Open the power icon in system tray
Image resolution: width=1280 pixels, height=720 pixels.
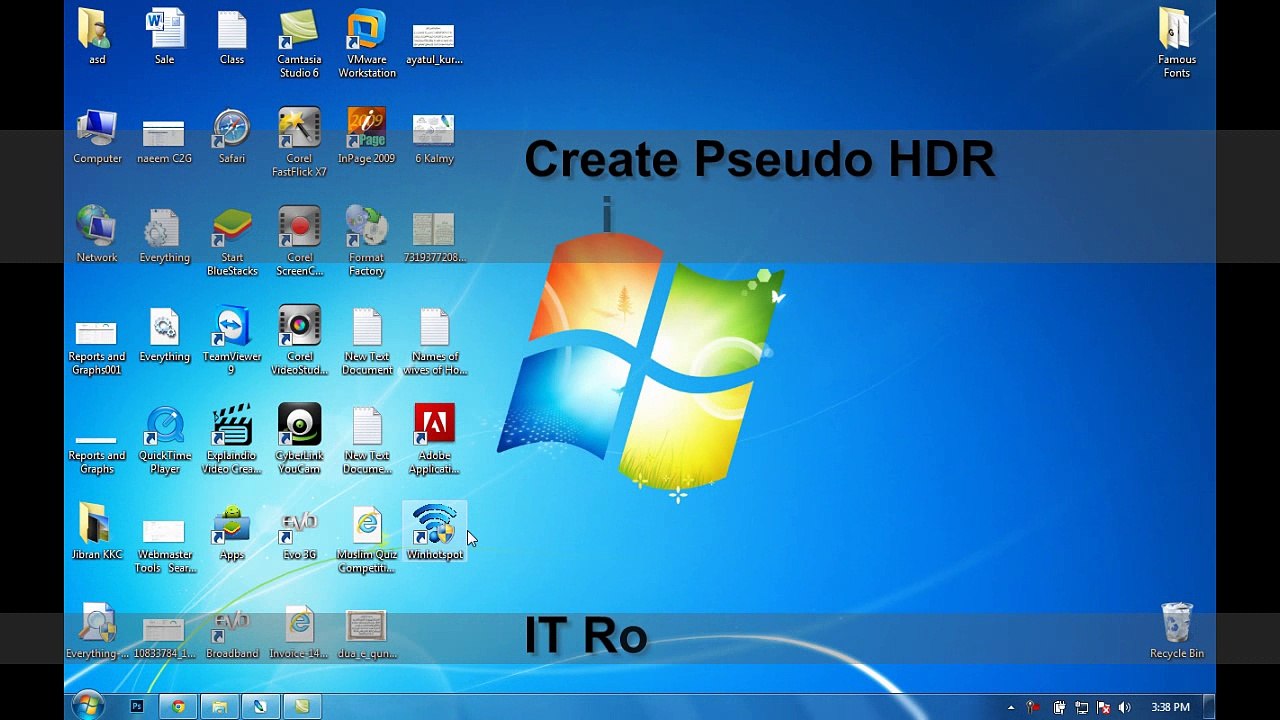[x=1060, y=707]
